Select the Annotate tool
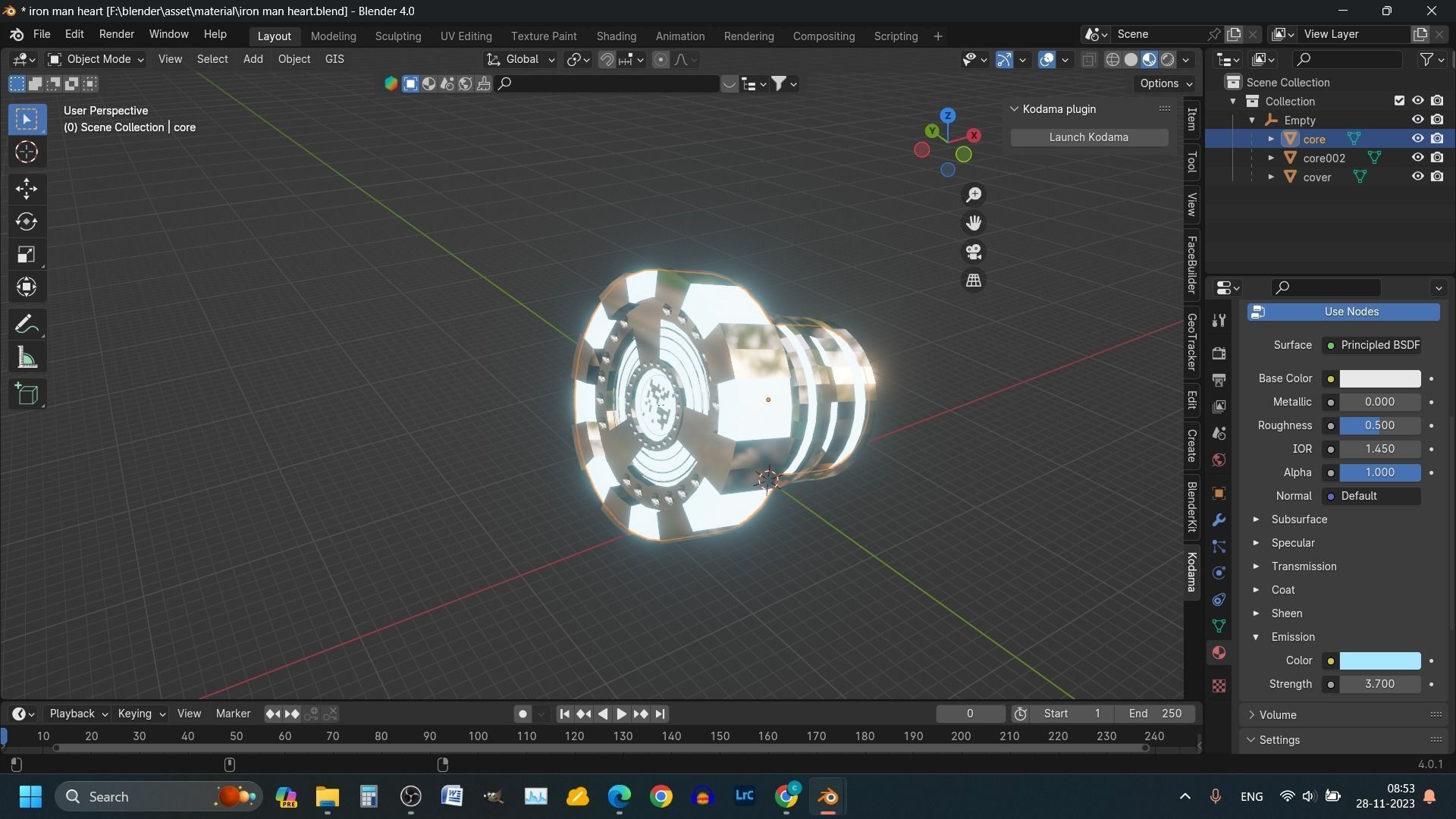The image size is (1456, 819). (27, 325)
